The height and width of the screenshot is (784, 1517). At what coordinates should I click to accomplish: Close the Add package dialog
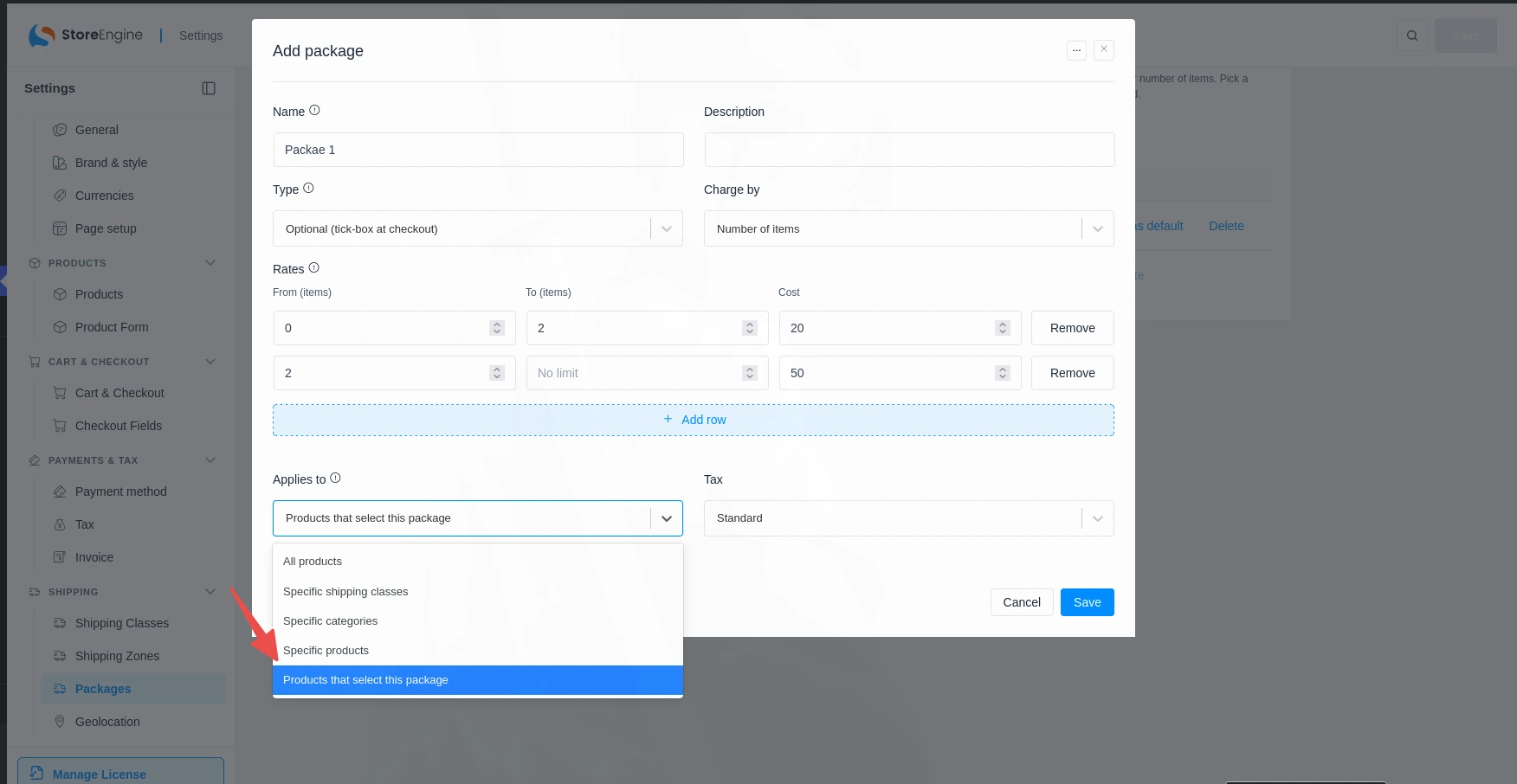(x=1104, y=49)
